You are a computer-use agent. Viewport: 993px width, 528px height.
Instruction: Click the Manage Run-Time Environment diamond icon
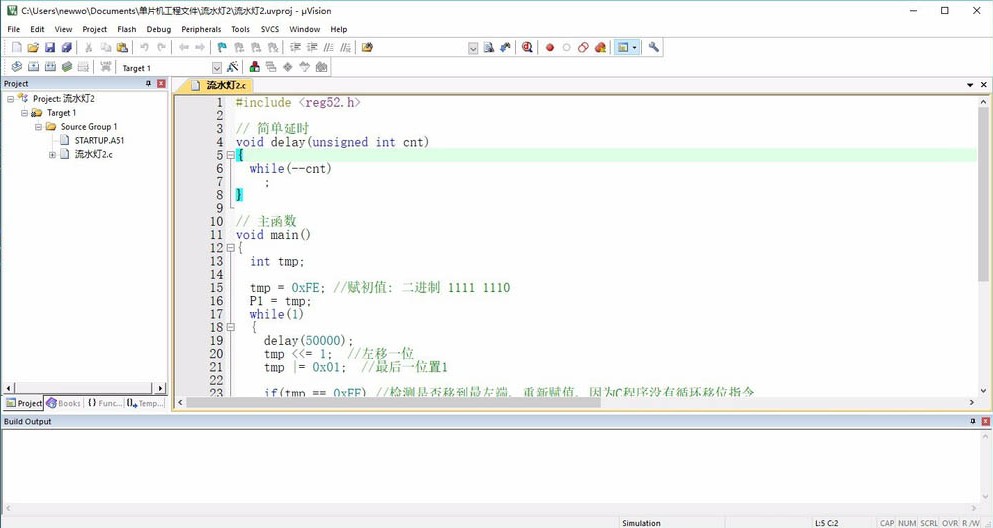point(288,67)
